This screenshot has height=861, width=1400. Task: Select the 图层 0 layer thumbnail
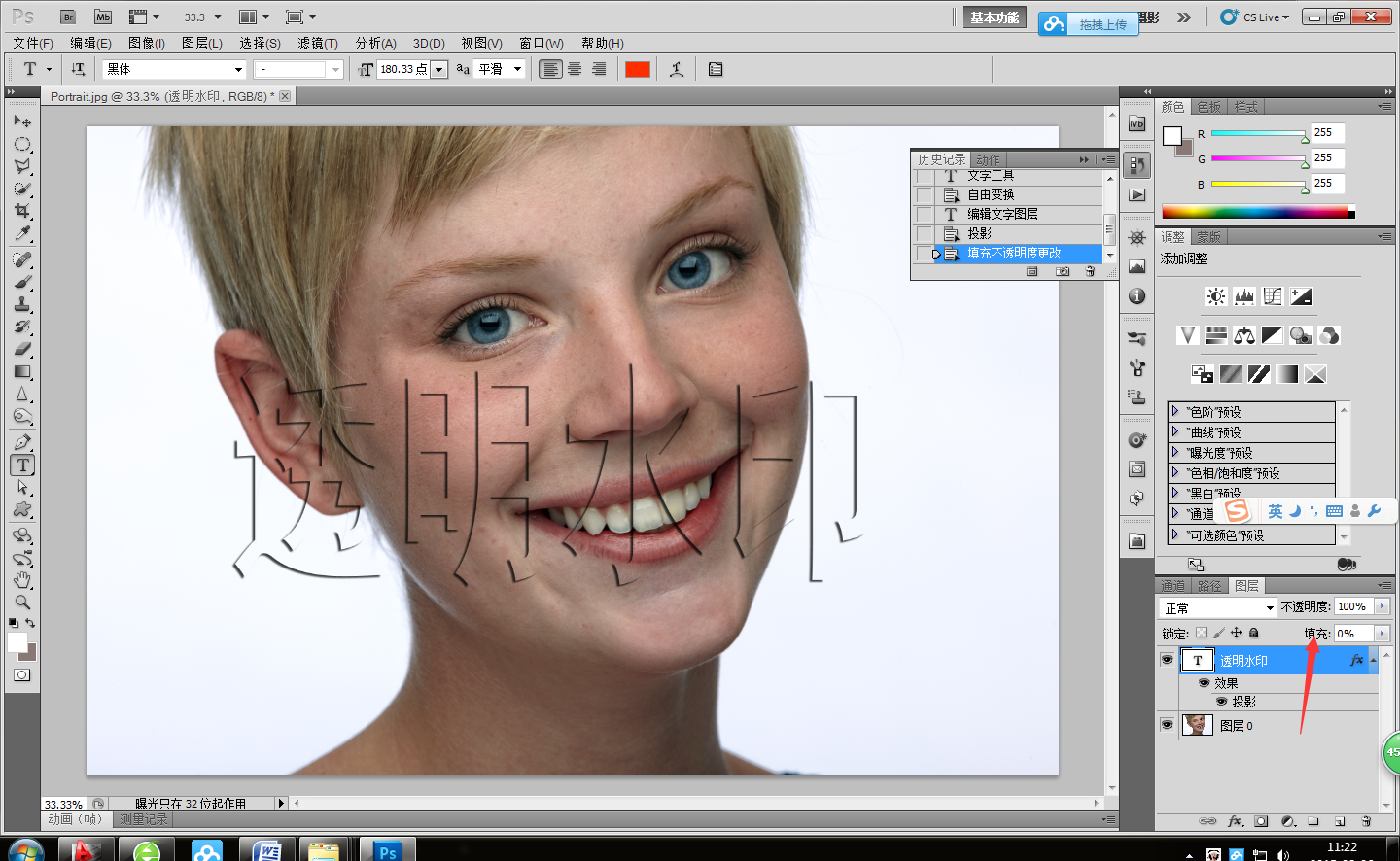1197,725
